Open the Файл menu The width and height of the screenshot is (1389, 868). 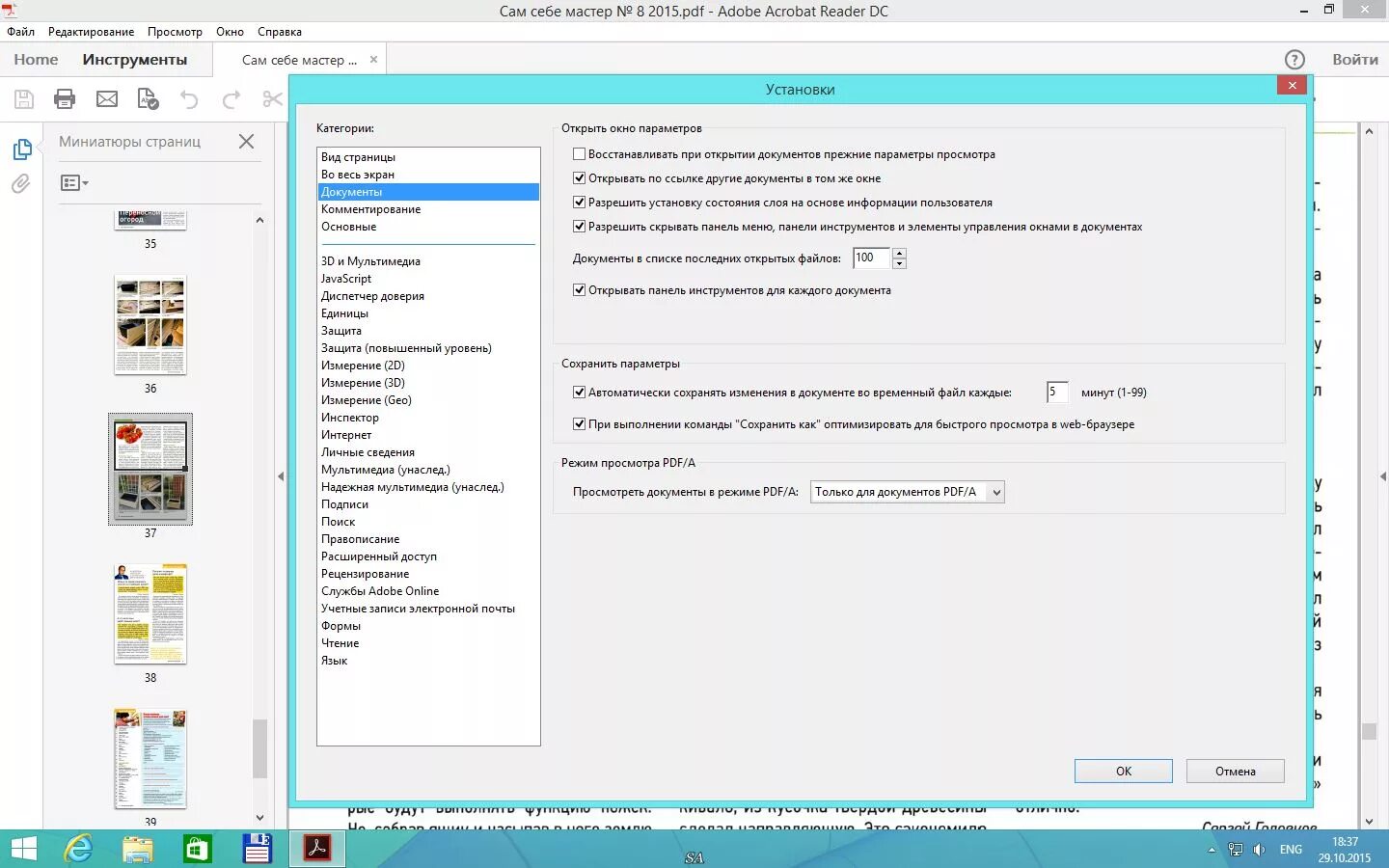(x=20, y=32)
